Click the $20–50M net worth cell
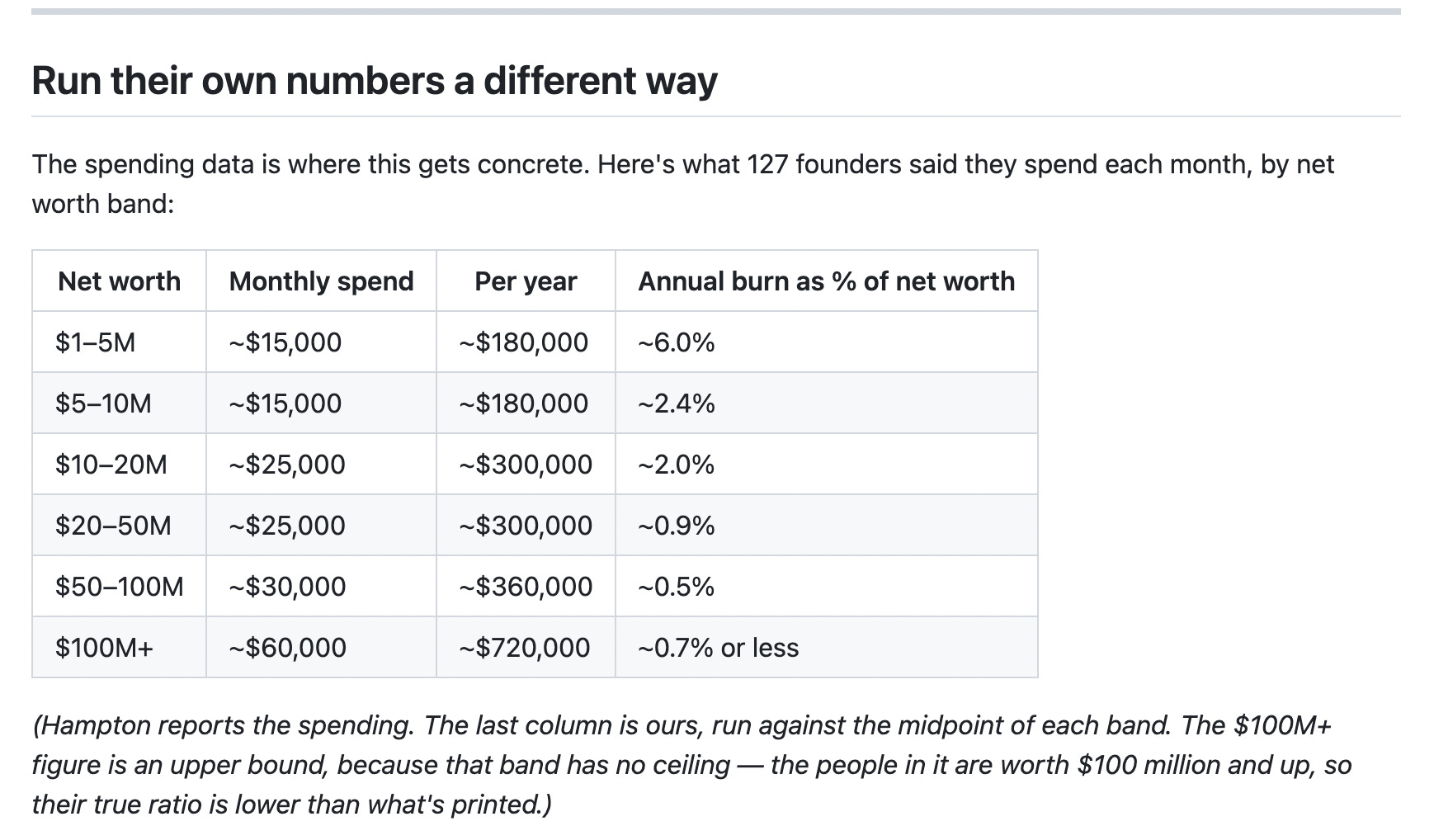Screen dimensions: 1434x840 [x=119, y=525]
